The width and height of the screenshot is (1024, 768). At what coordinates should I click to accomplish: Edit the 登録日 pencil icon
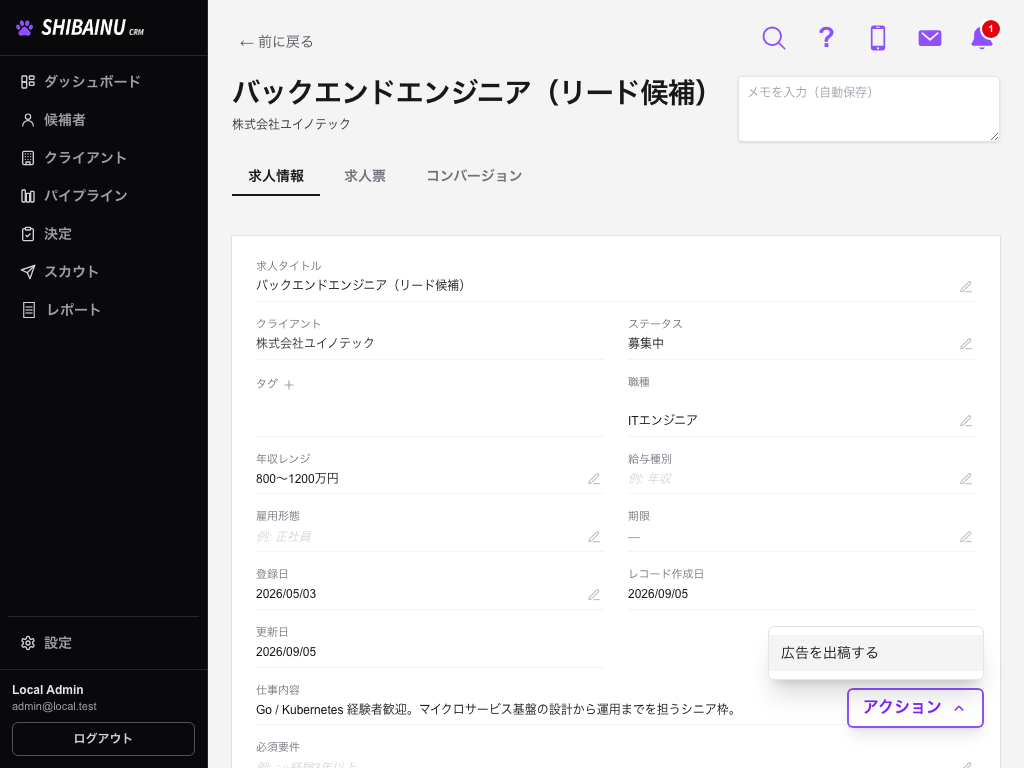tap(594, 595)
